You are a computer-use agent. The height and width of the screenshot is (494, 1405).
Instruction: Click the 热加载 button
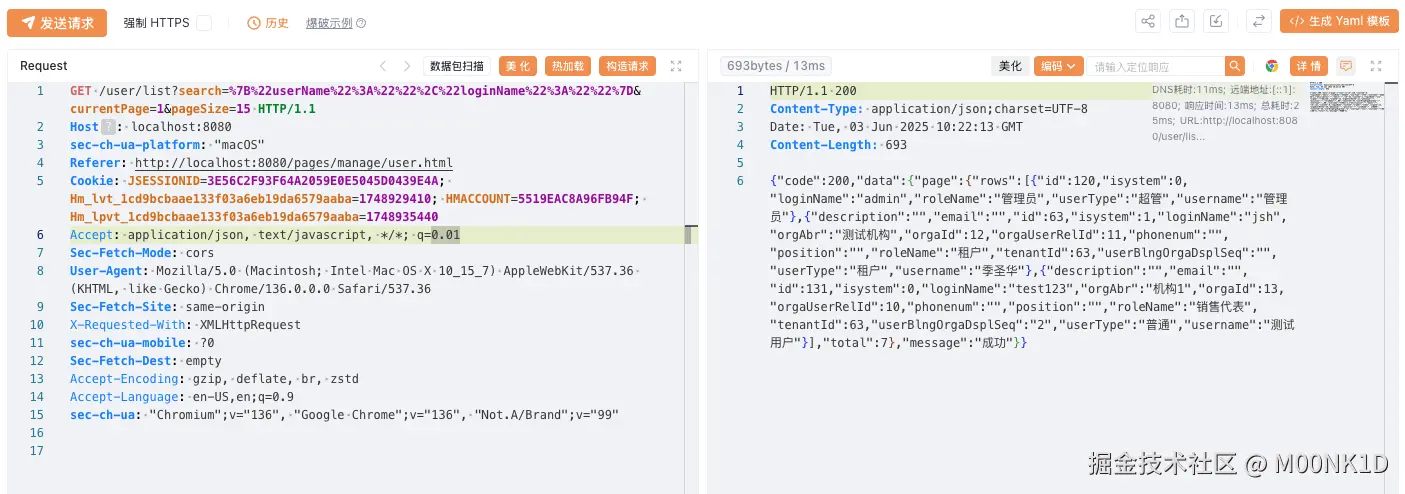[x=568, y=66]
